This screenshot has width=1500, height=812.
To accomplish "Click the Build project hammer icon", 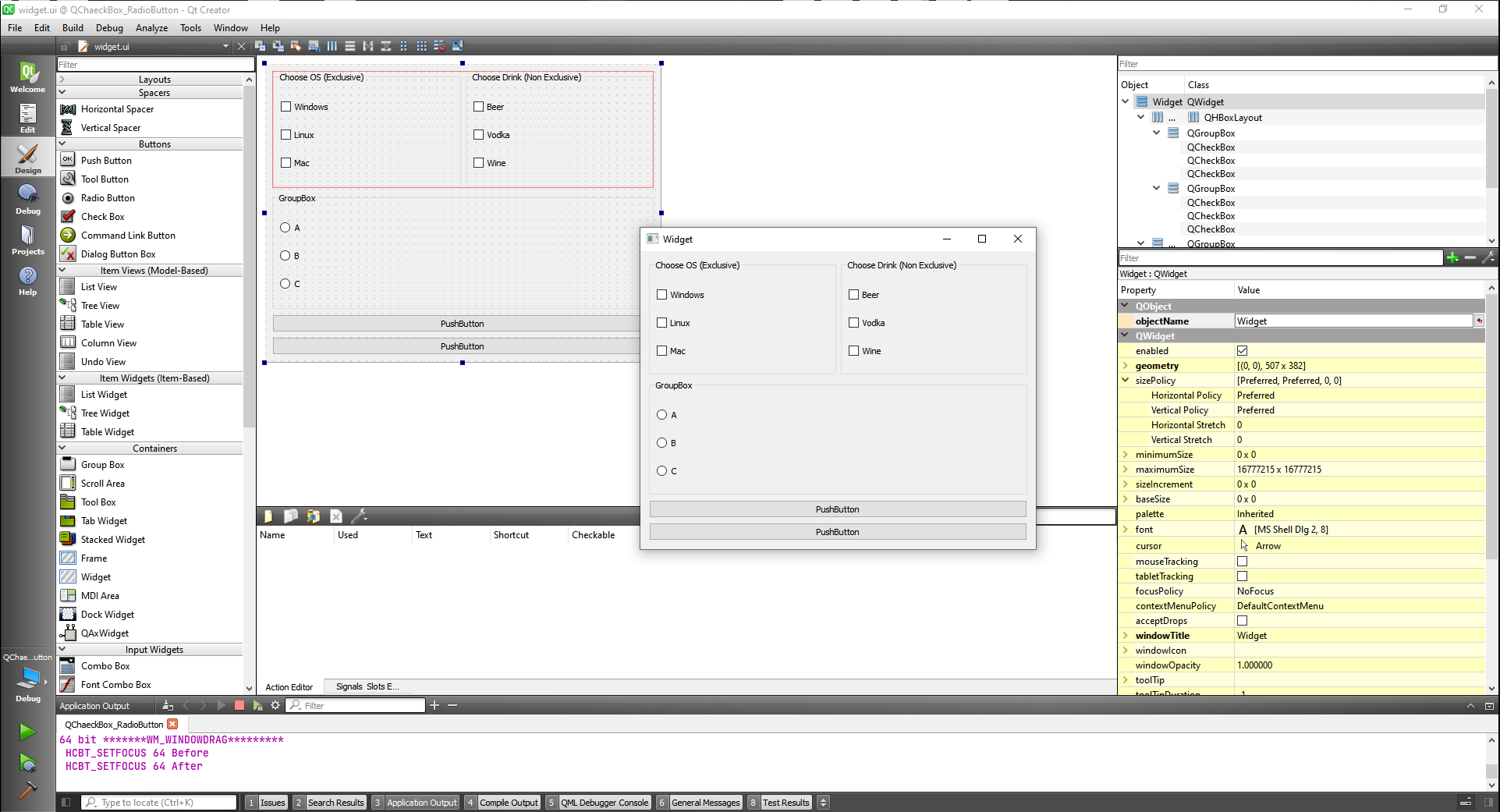I will click(x=27, y=790).
